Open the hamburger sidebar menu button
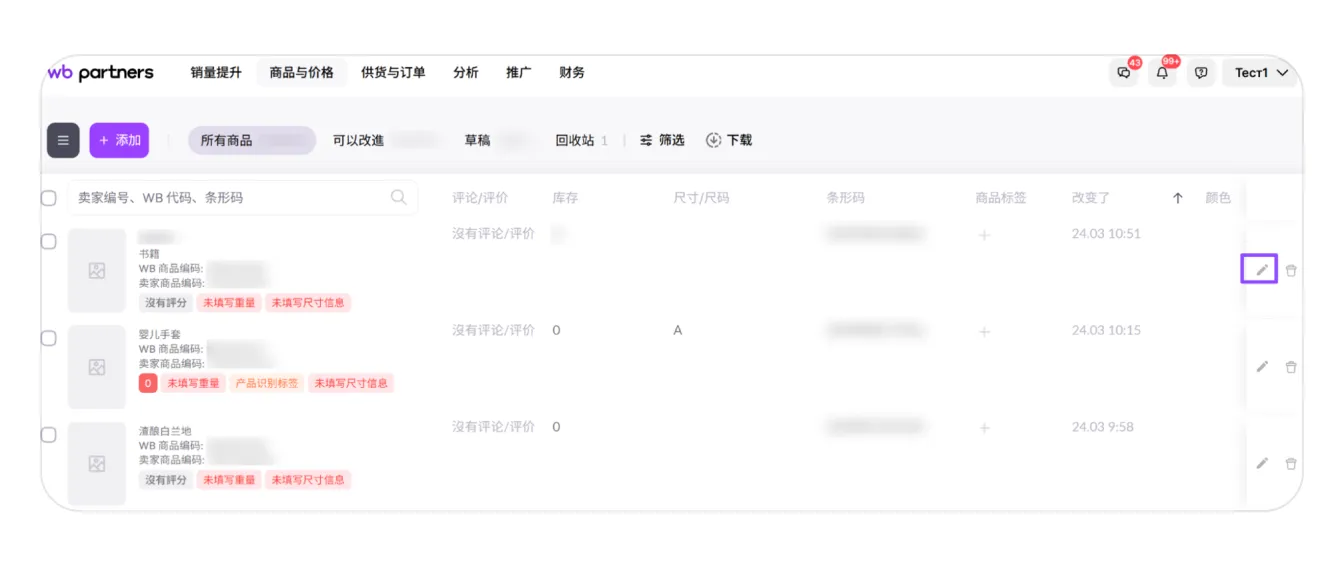The width and height of the screenshot is (1344, 566). (63, 141)
